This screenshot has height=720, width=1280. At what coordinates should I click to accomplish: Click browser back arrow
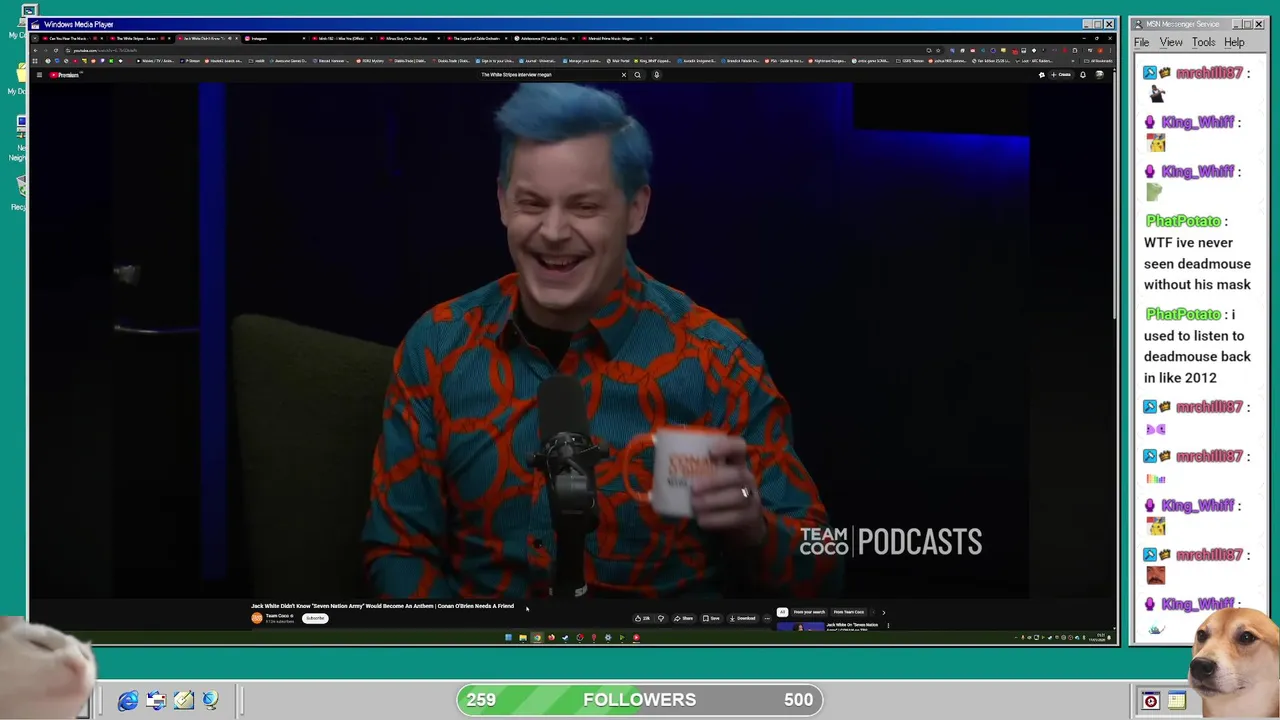35,50
